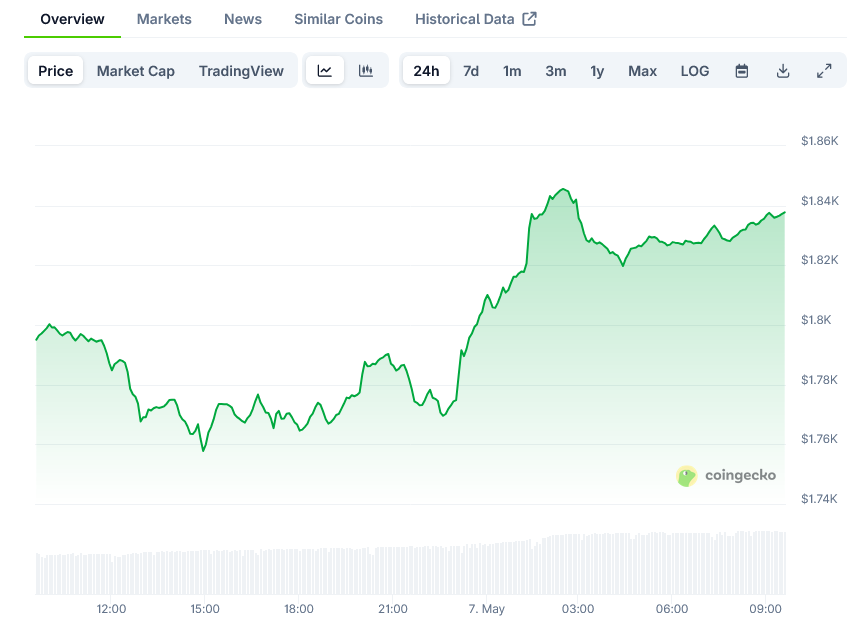
Task: Download the chart data
Action: point(783,70)
